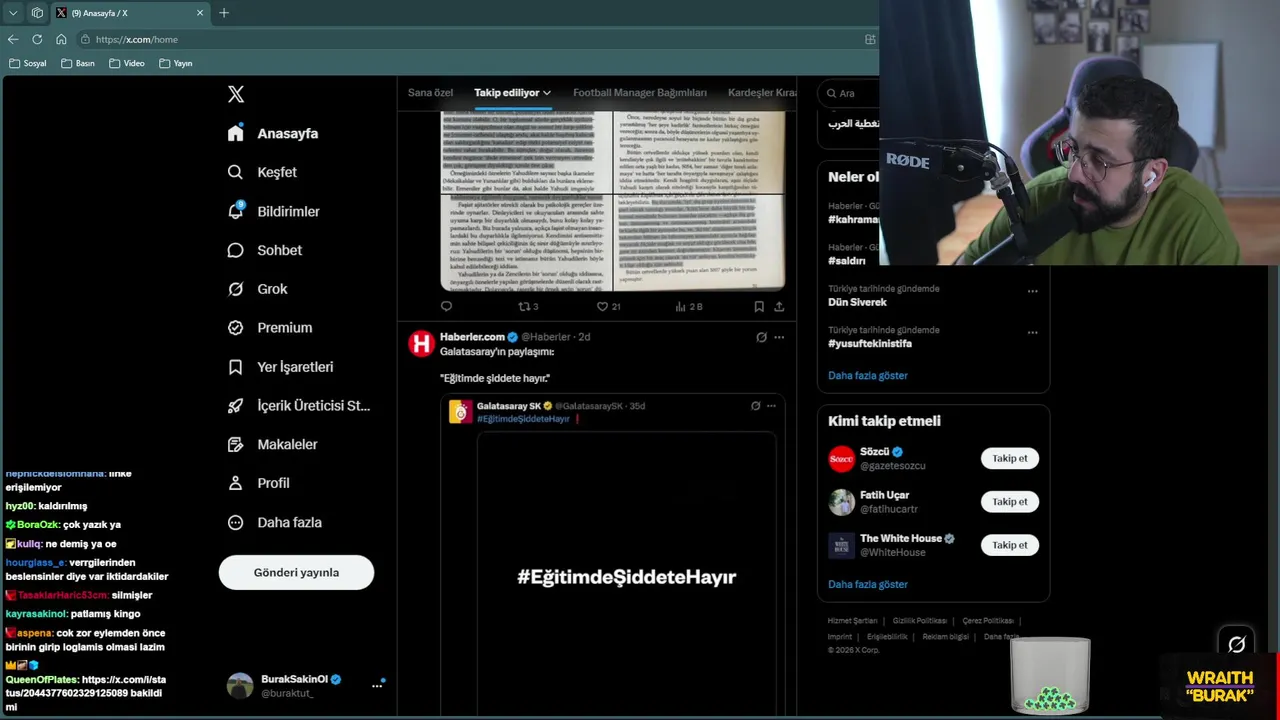Open Profil person icon
Screen dimensions: 1280x720
click(236, 483)
